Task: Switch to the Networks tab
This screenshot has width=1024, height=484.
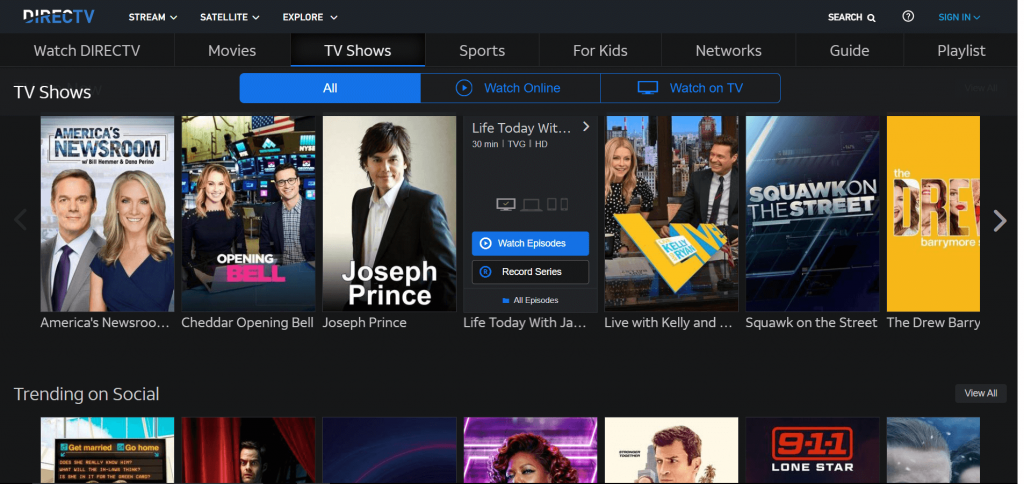Action: pyautogui.click(x=728, y=50)
